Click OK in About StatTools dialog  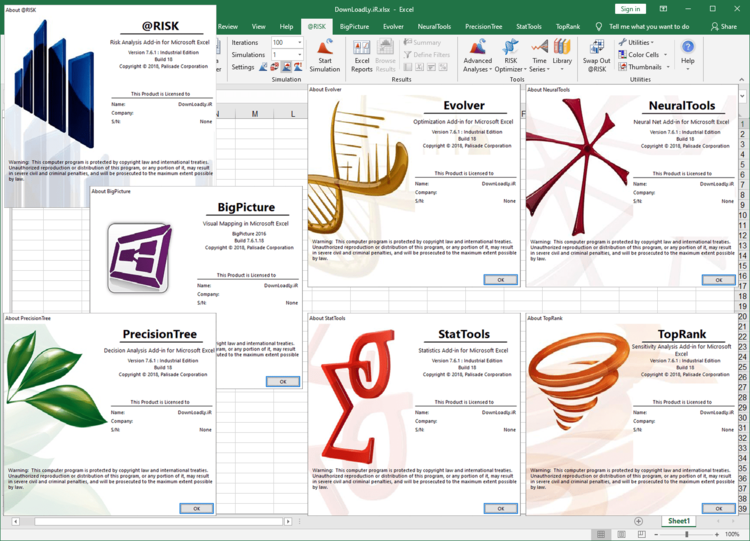point(500,508)
